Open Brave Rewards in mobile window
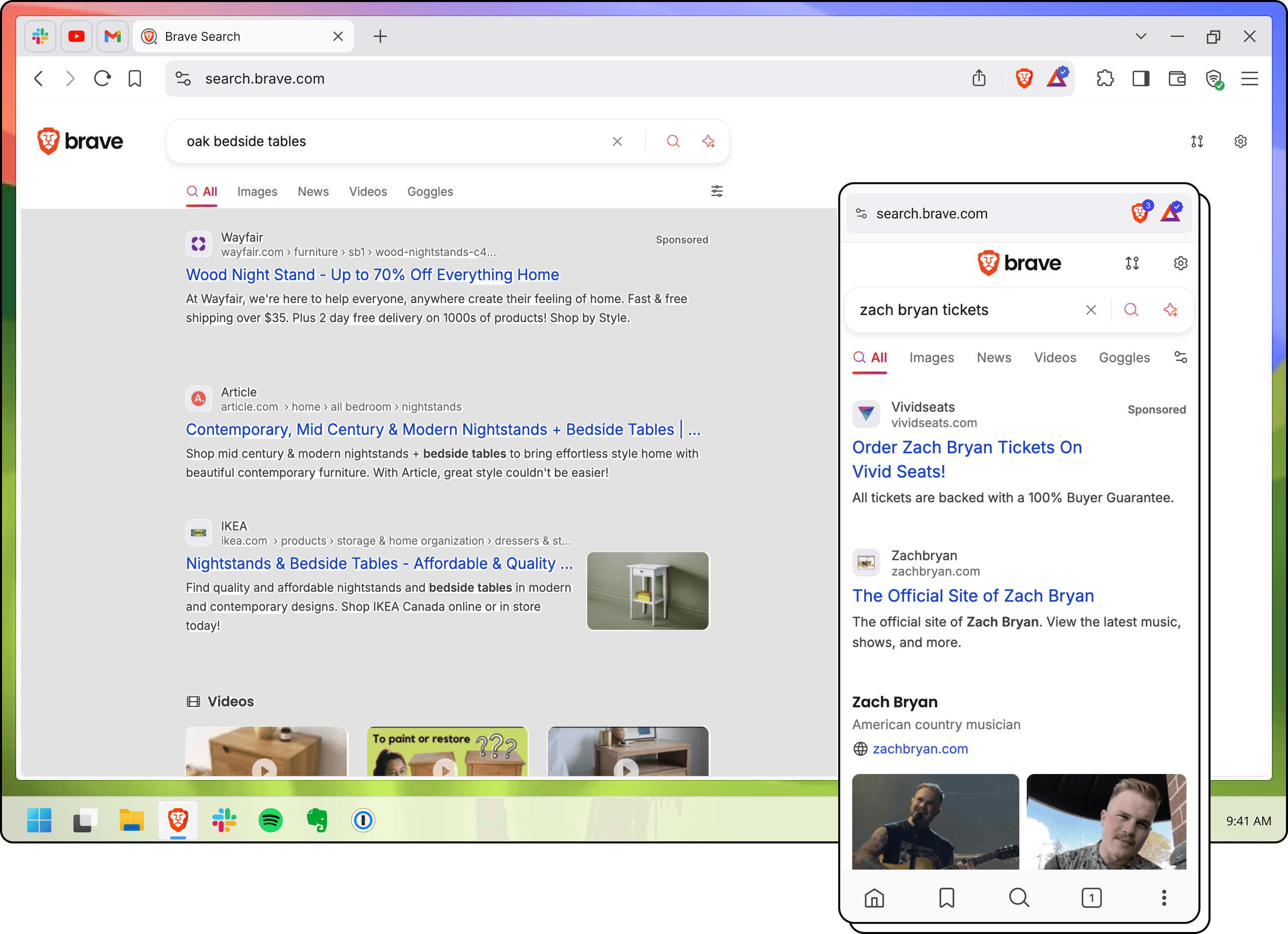Screen dimensions: 1288x934 click(1171, 212)
